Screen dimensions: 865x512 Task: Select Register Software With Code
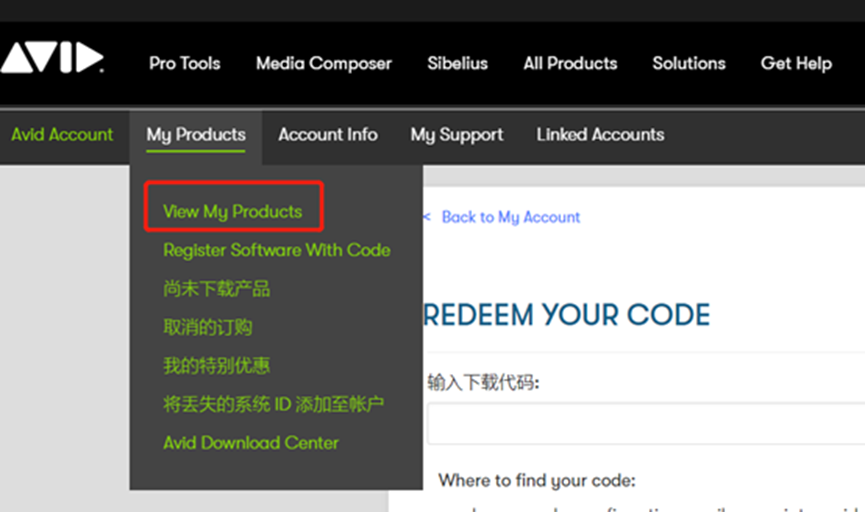(276, 250)
